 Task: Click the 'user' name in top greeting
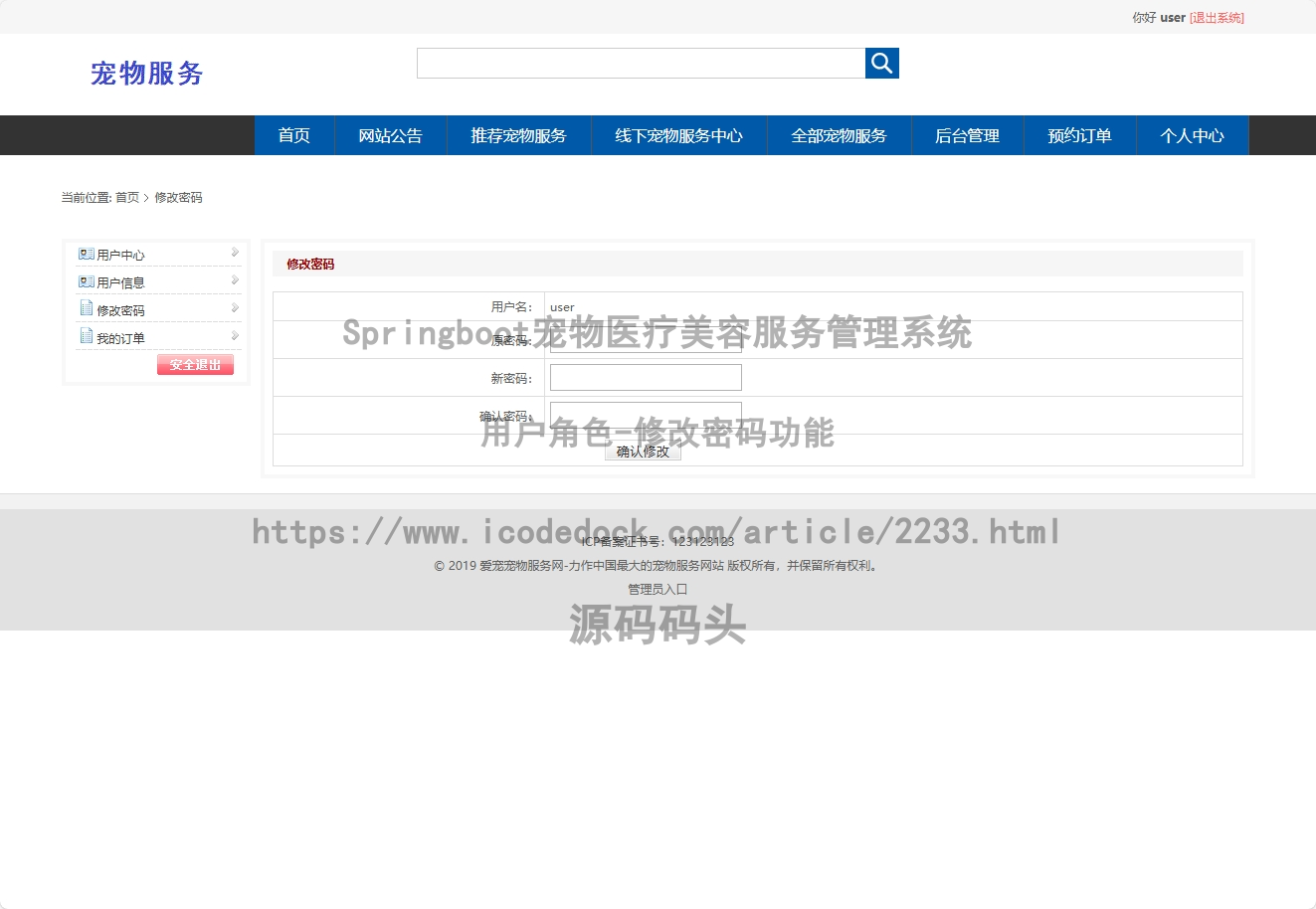(x=1173, y=18)
